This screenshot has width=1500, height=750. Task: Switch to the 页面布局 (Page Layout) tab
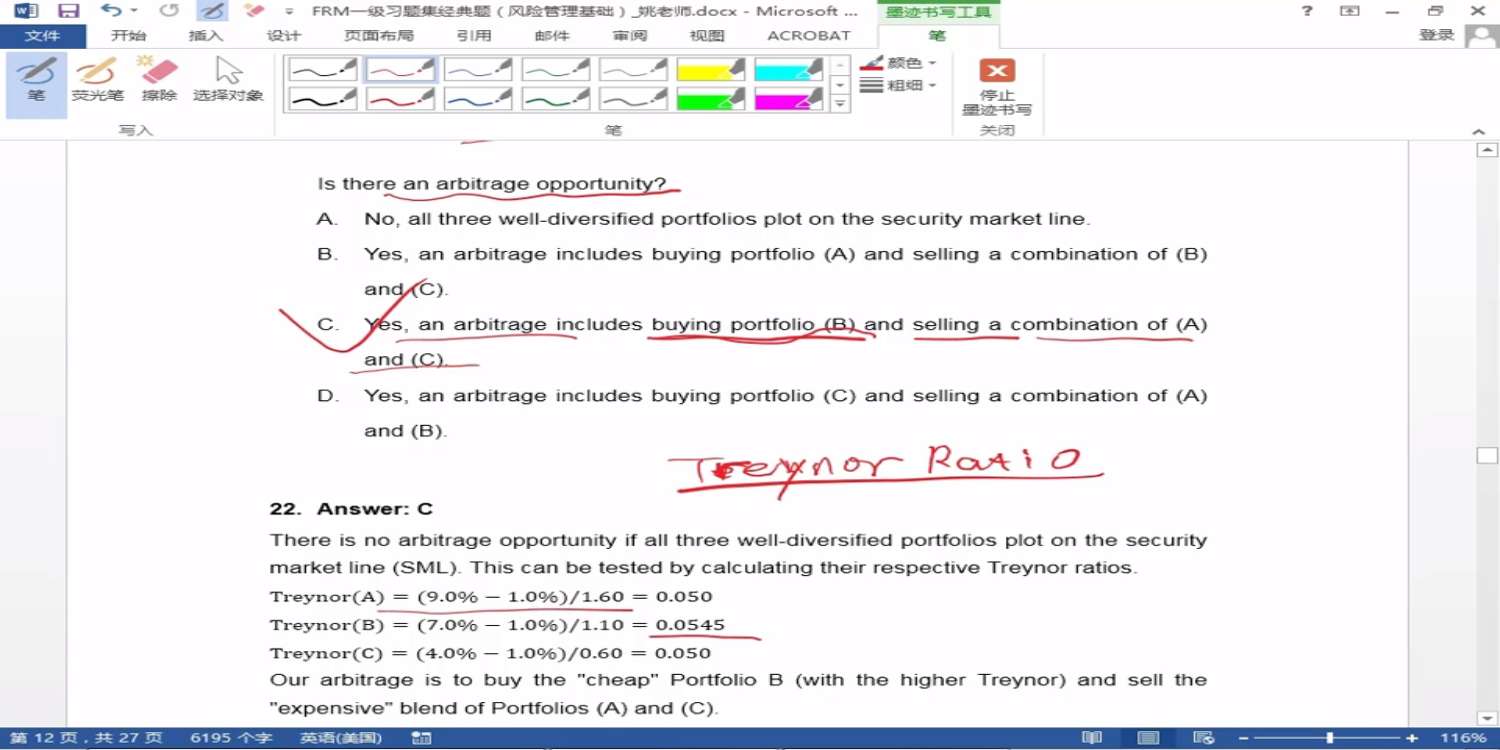pos(379,36)
